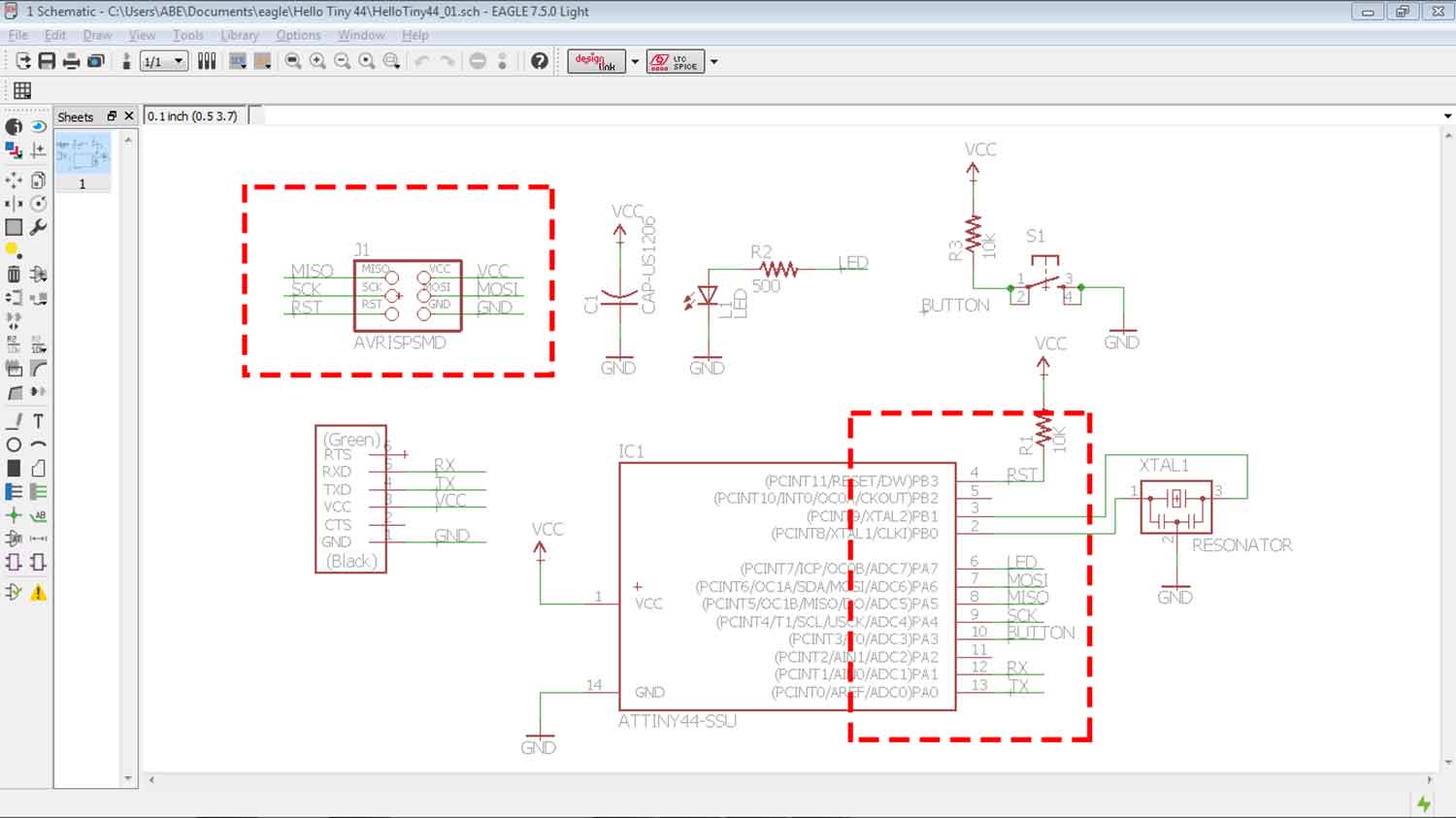1456x818 pixels.
Task: Undock the Sheets panel
Action: [x=112, y=115]
